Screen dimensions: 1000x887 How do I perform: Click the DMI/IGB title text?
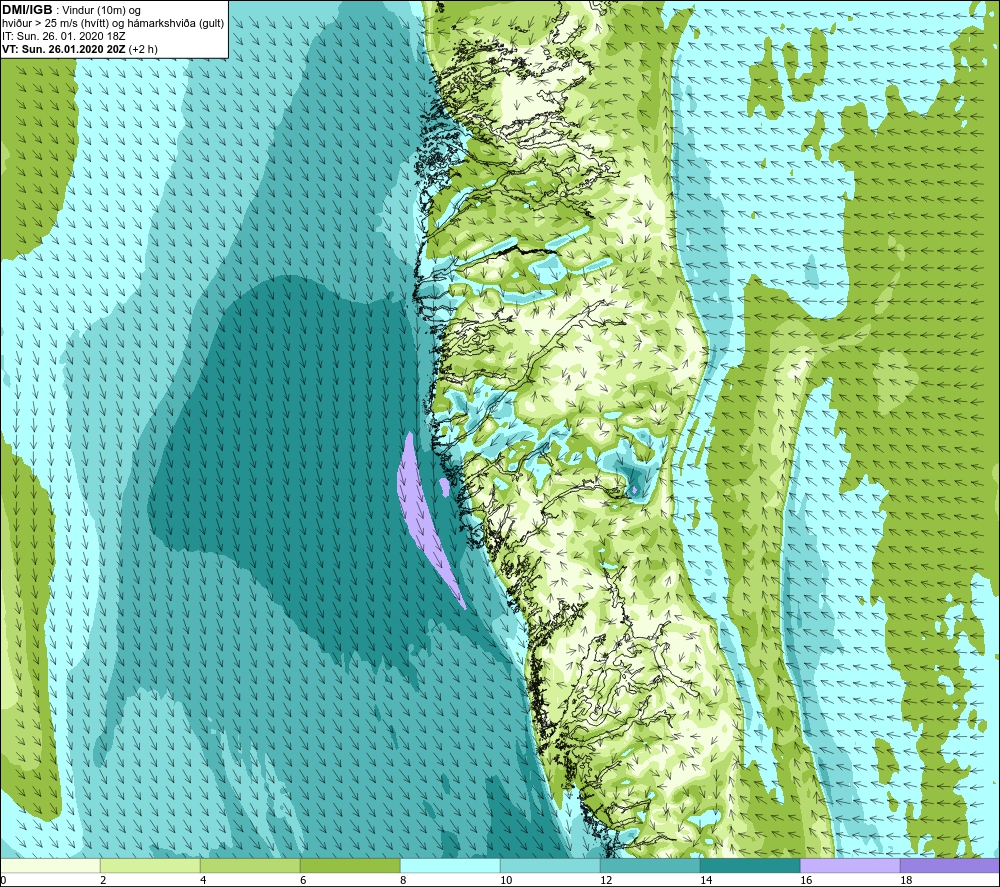pyautogui.click(x=27, y=10)
